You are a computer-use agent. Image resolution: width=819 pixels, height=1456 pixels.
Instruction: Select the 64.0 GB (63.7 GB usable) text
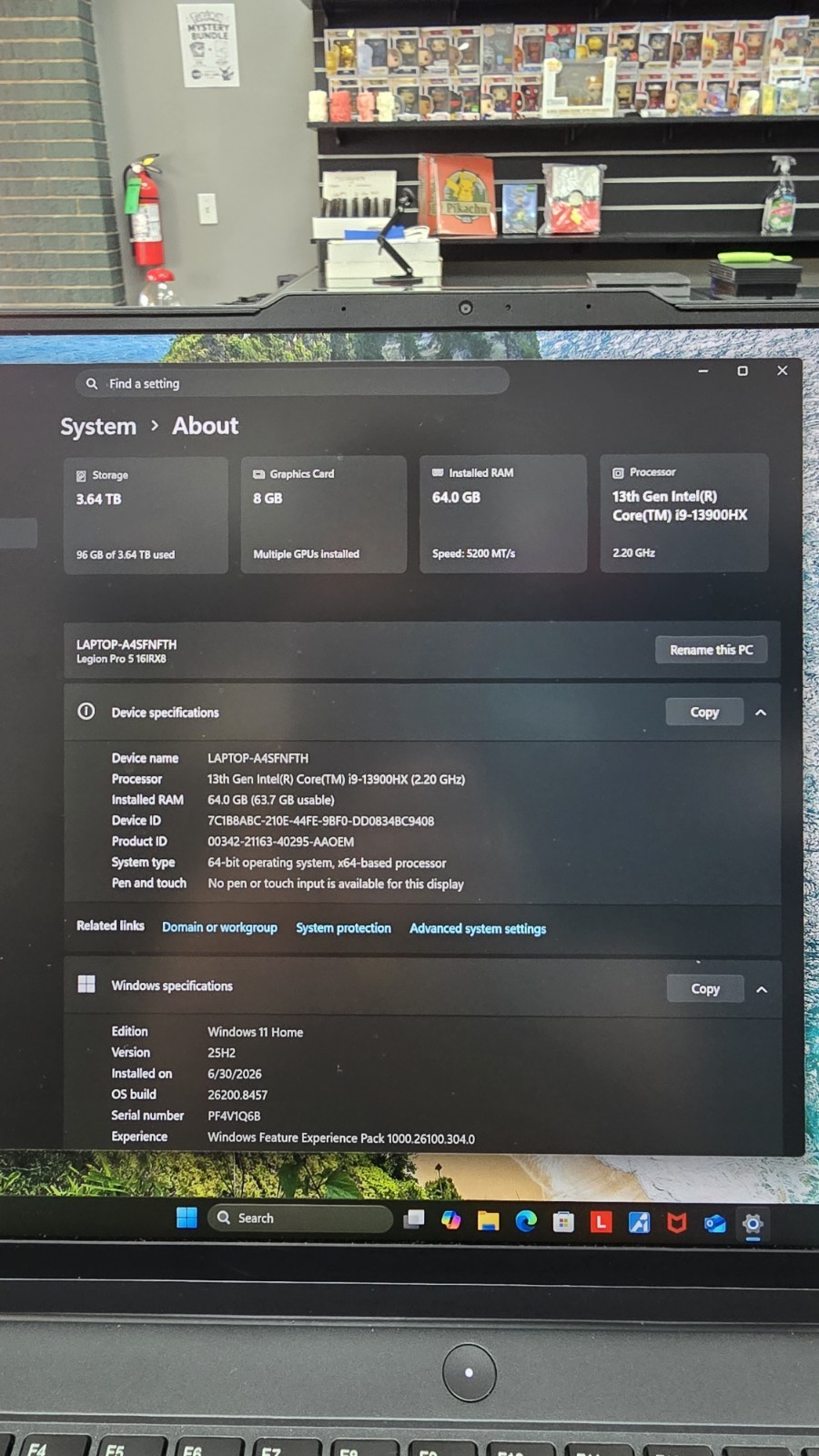pos(270,800)
